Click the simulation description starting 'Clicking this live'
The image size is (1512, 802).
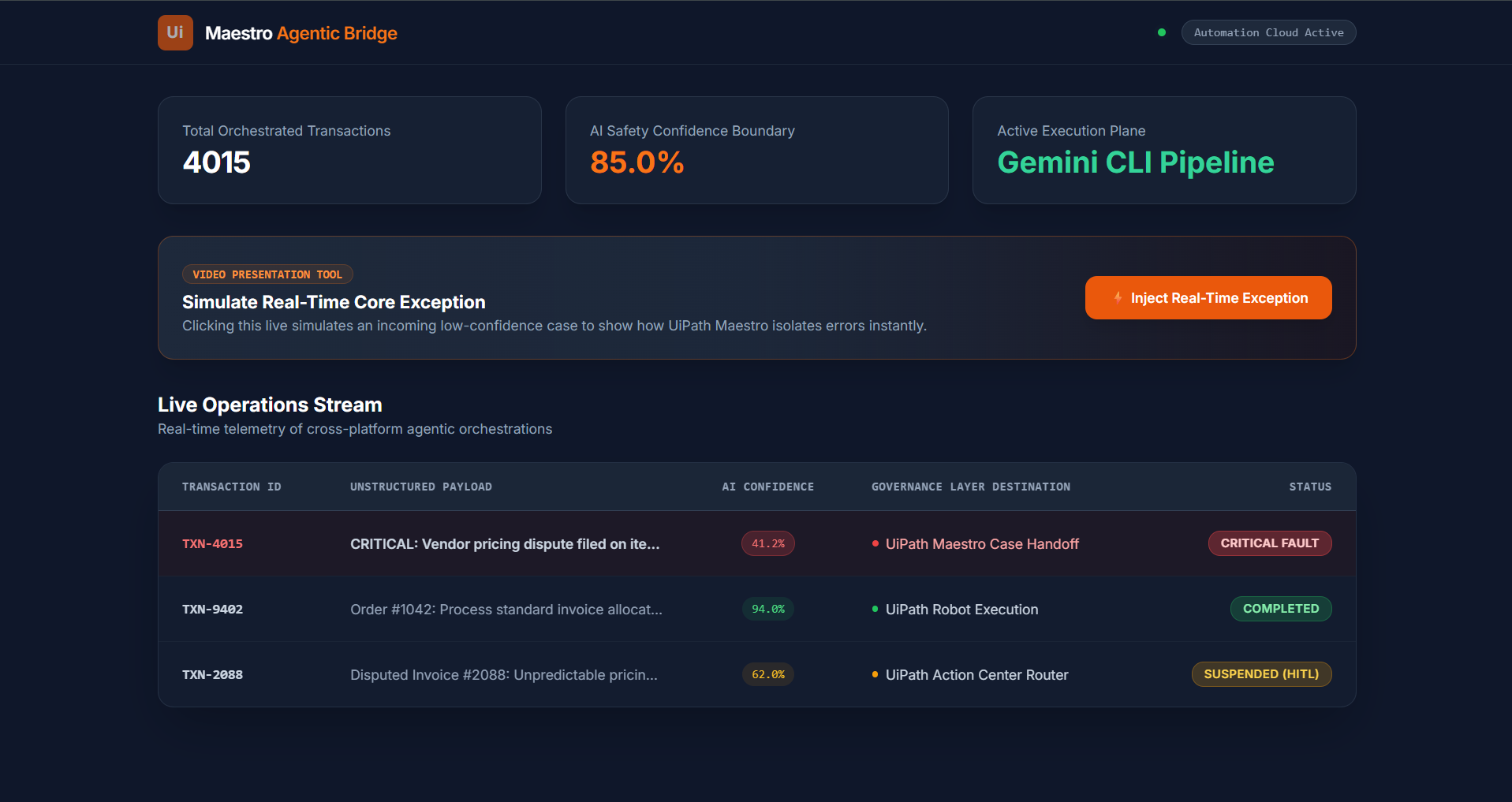pyautogui.click(x=554, y=326)
